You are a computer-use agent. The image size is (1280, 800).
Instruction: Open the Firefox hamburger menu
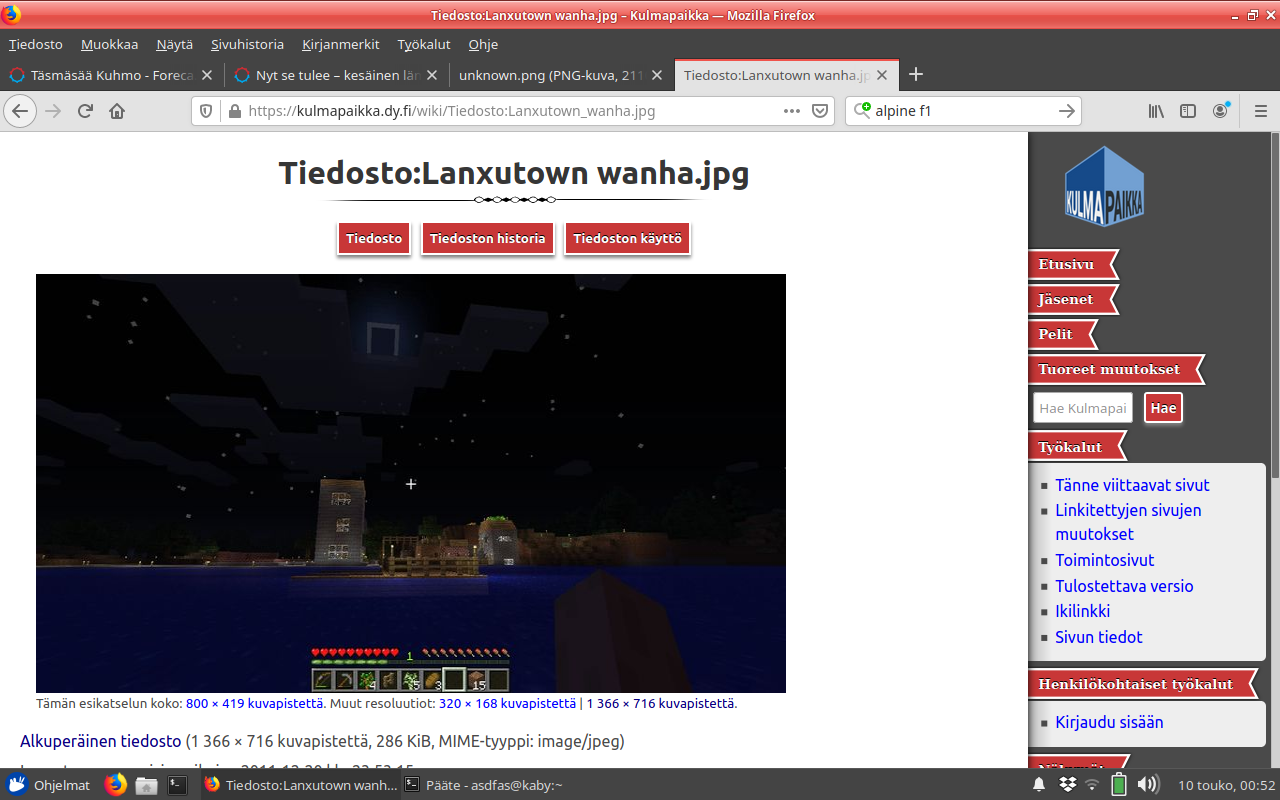(1260, 111)
